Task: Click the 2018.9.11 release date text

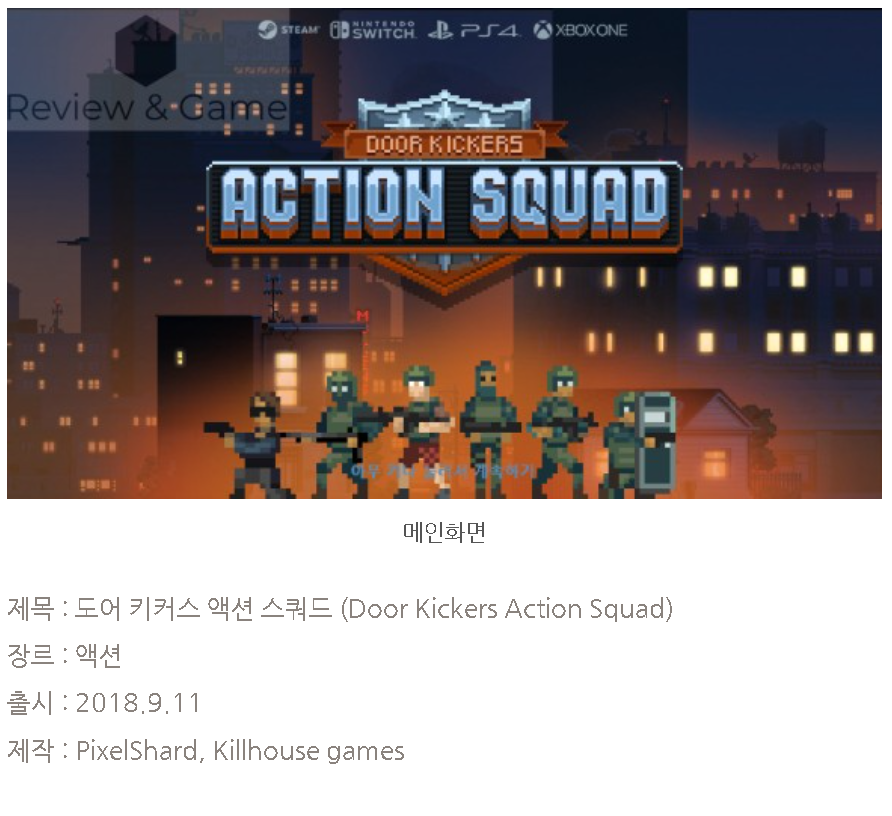Action: pyautogui.click(x=138, y=703)
